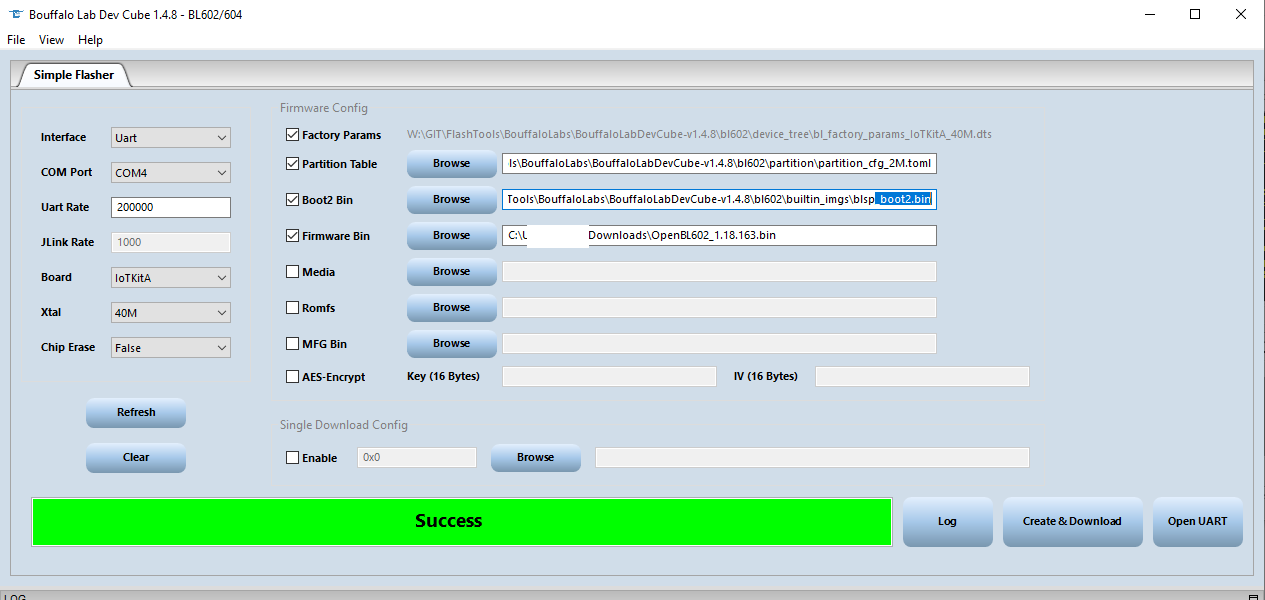Viewport: 1265px width, 600px height.
Task: Open the Interface dropdown set to Uart
Action: pyautogui.click(x=171, y=138)
